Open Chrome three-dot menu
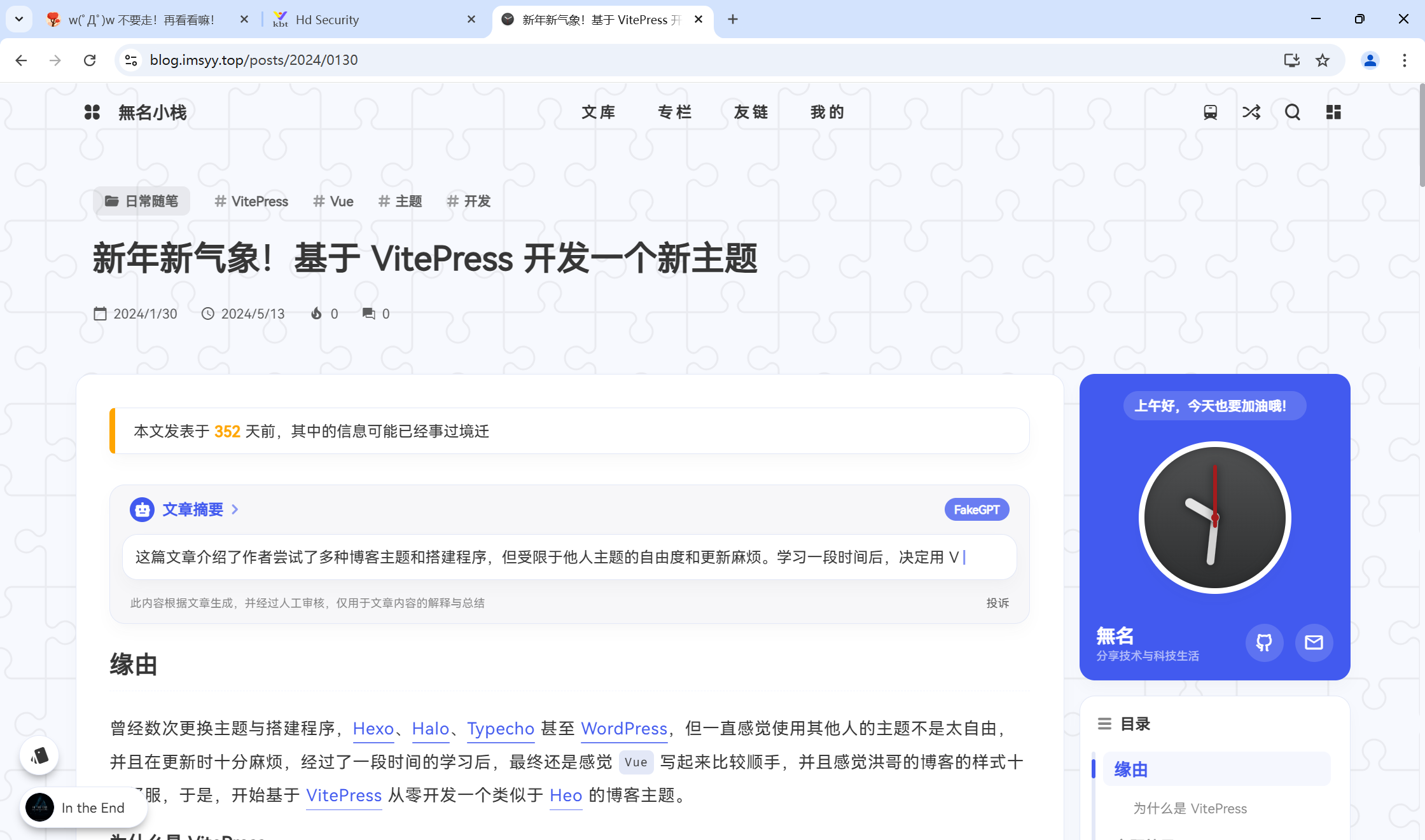Screen dimensions: 1425x840 (1405, 60)
